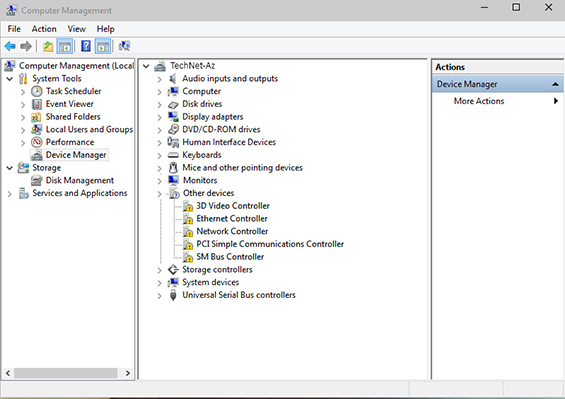The width and height of the screenshot is (565, 399).
Task: Select PCI Simple Communications Controller
Action: 270,244
